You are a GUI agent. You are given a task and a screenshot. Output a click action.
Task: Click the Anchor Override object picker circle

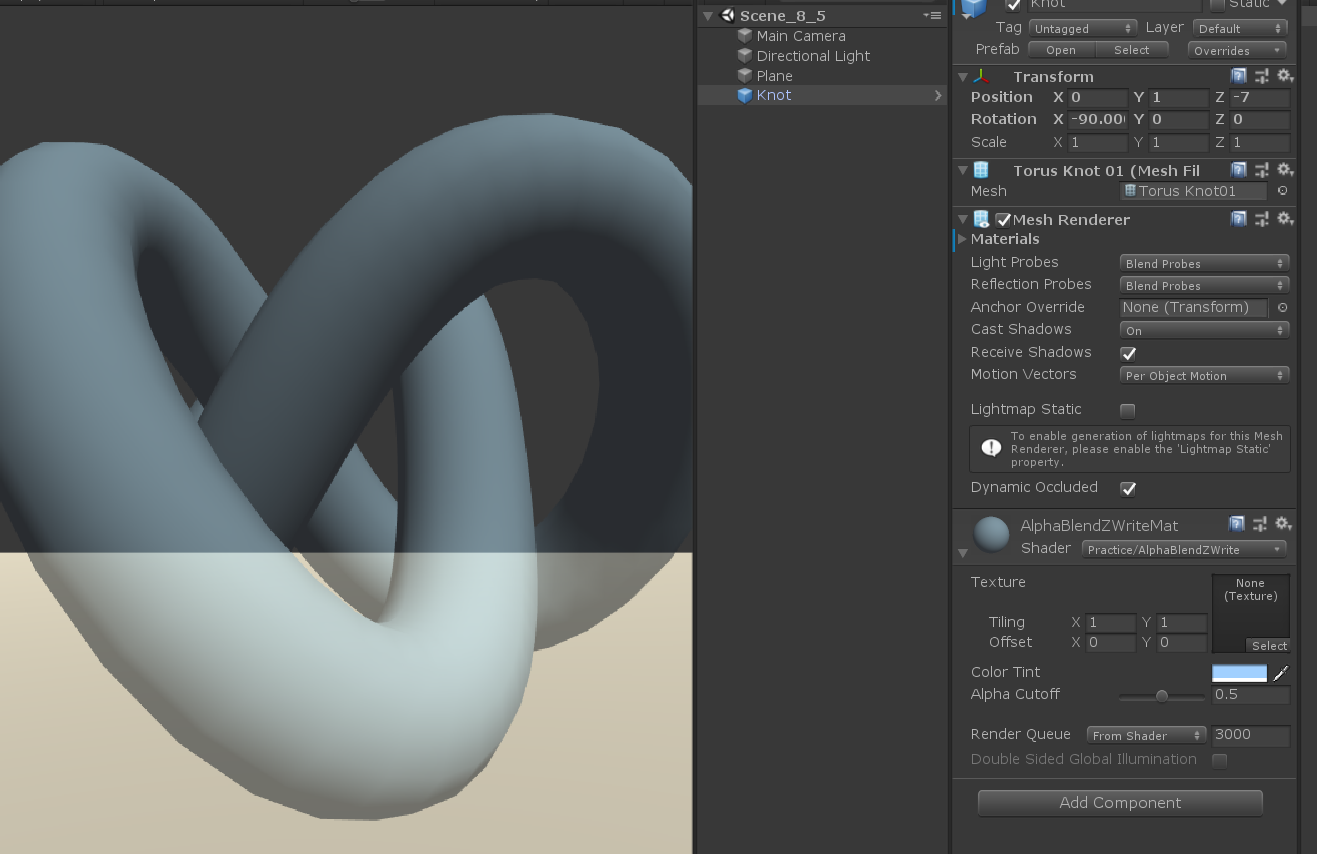tap(1283, 308)
